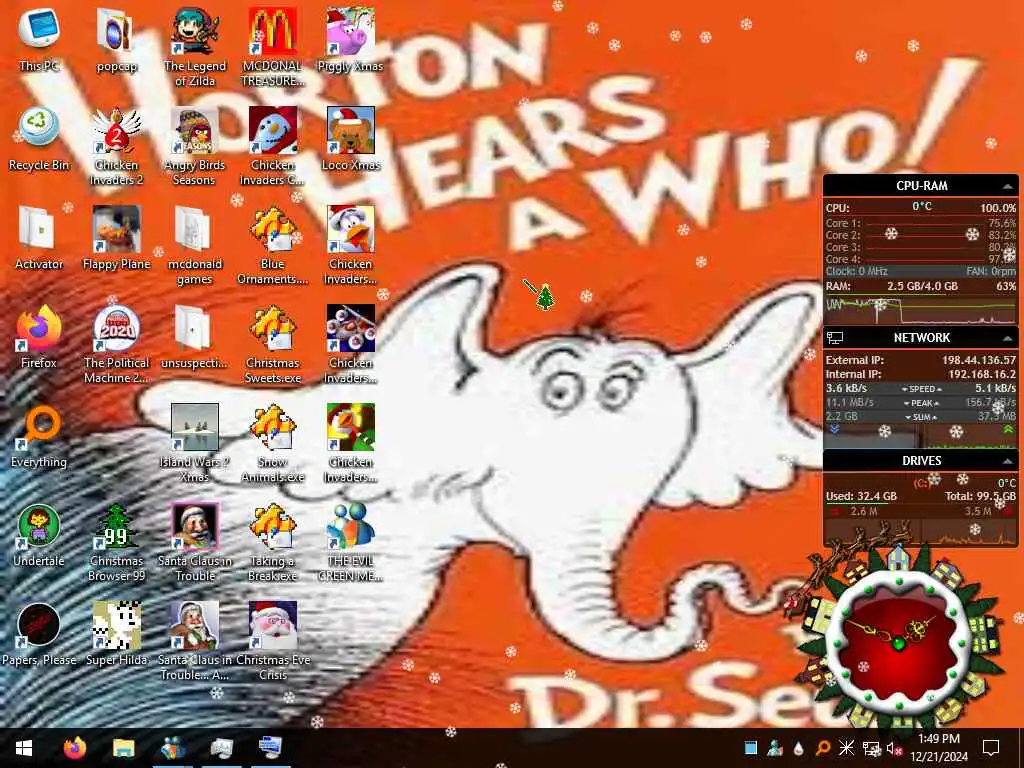Click the Everything magnifier tray icon
The image size is (1024, 768).
pos(823,748)
